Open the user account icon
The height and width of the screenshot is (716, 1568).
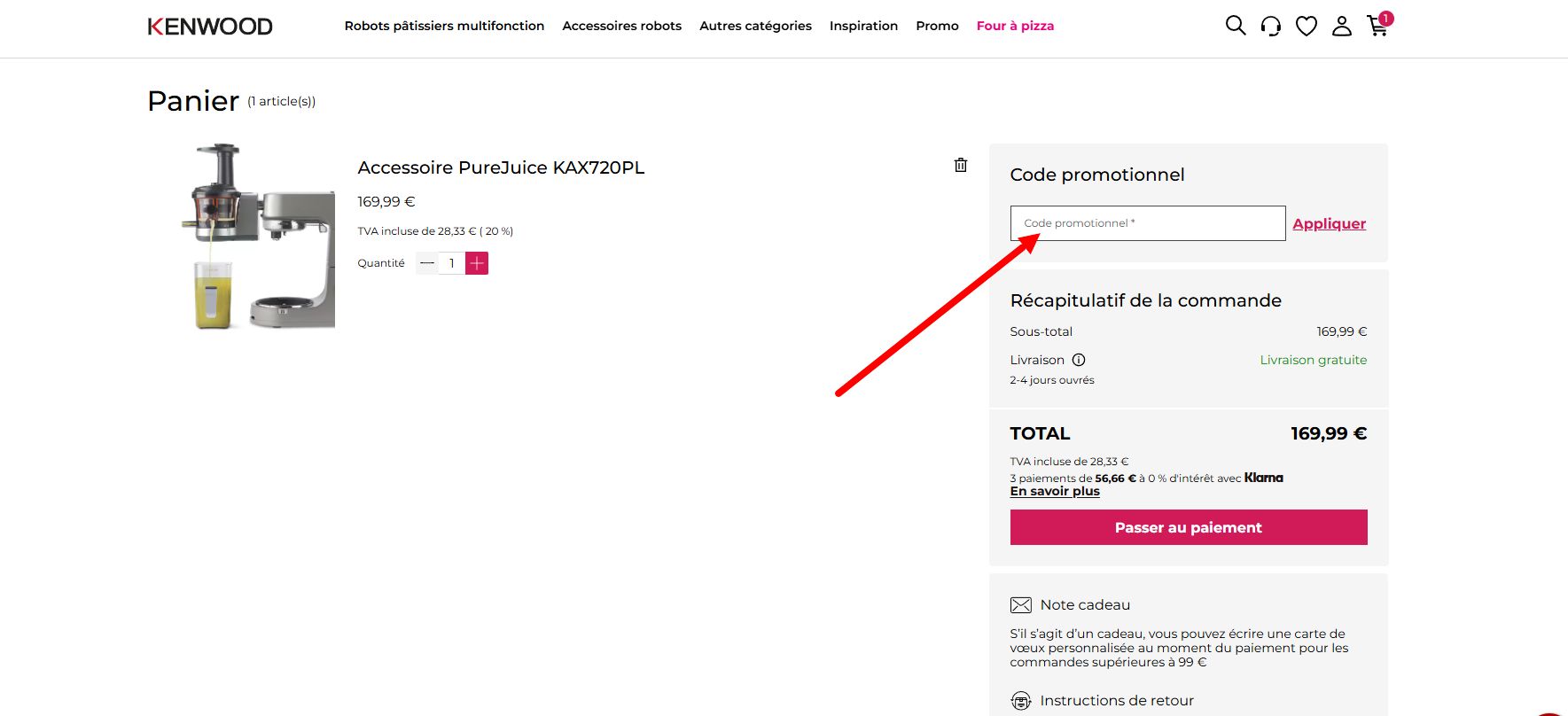(x=1342, y=26)
